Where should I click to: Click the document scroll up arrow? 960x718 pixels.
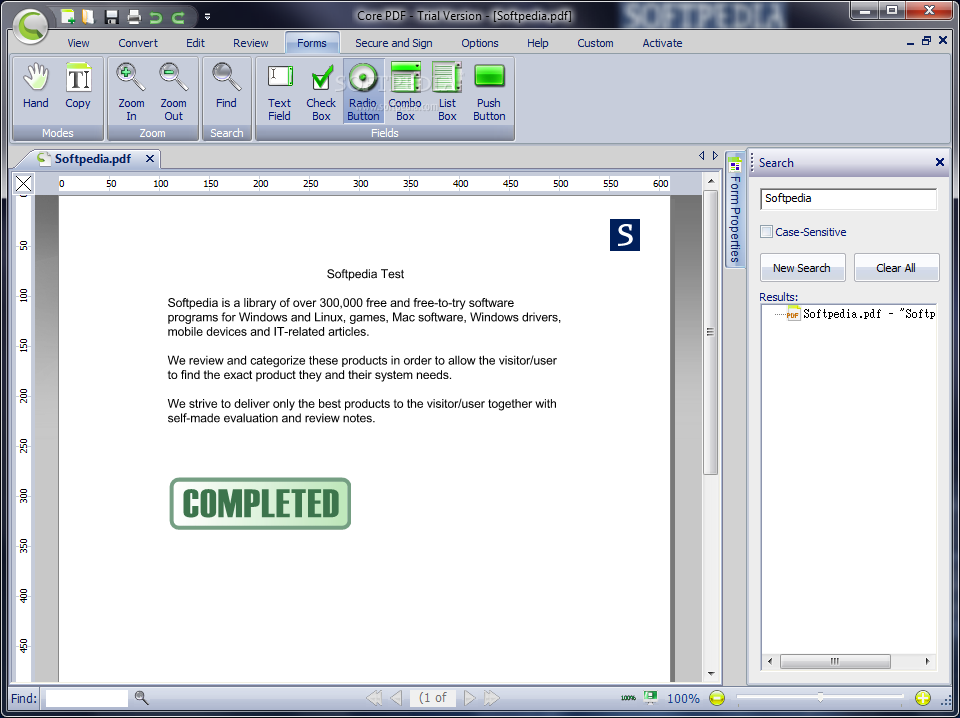(711, 181)
